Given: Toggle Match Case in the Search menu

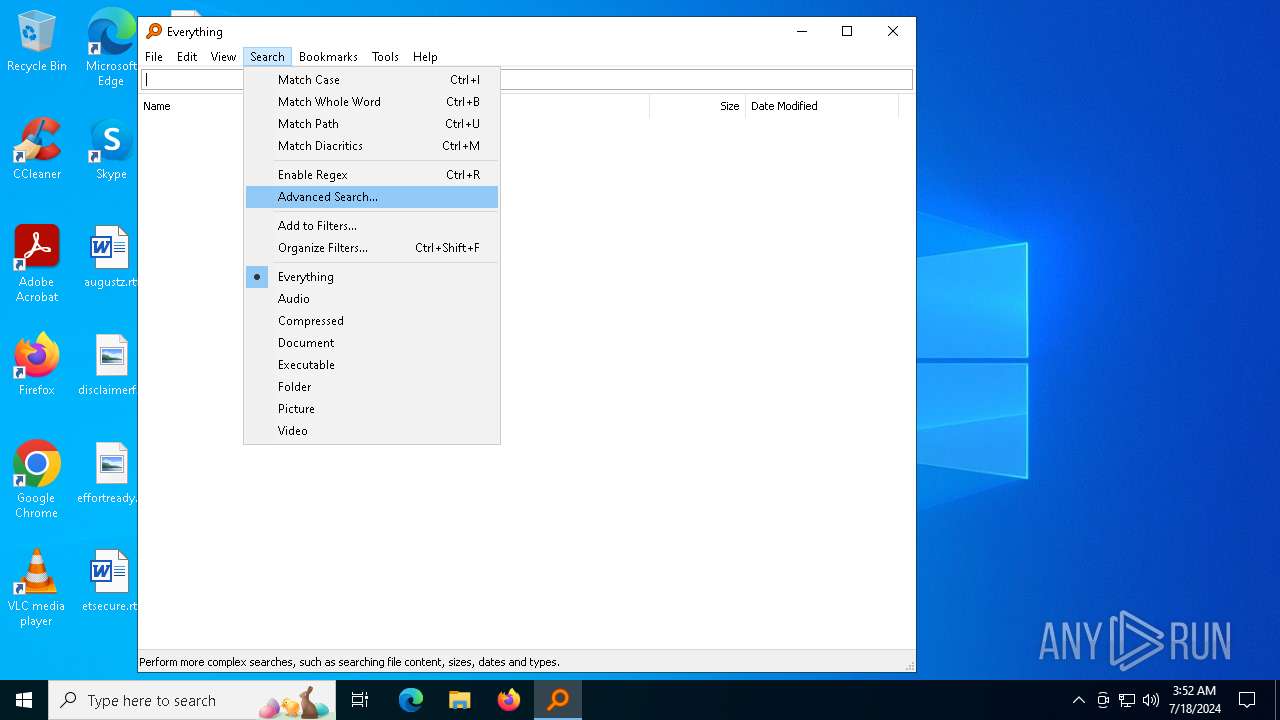Looking at the screenshot, I should click(x=372, y=80).
